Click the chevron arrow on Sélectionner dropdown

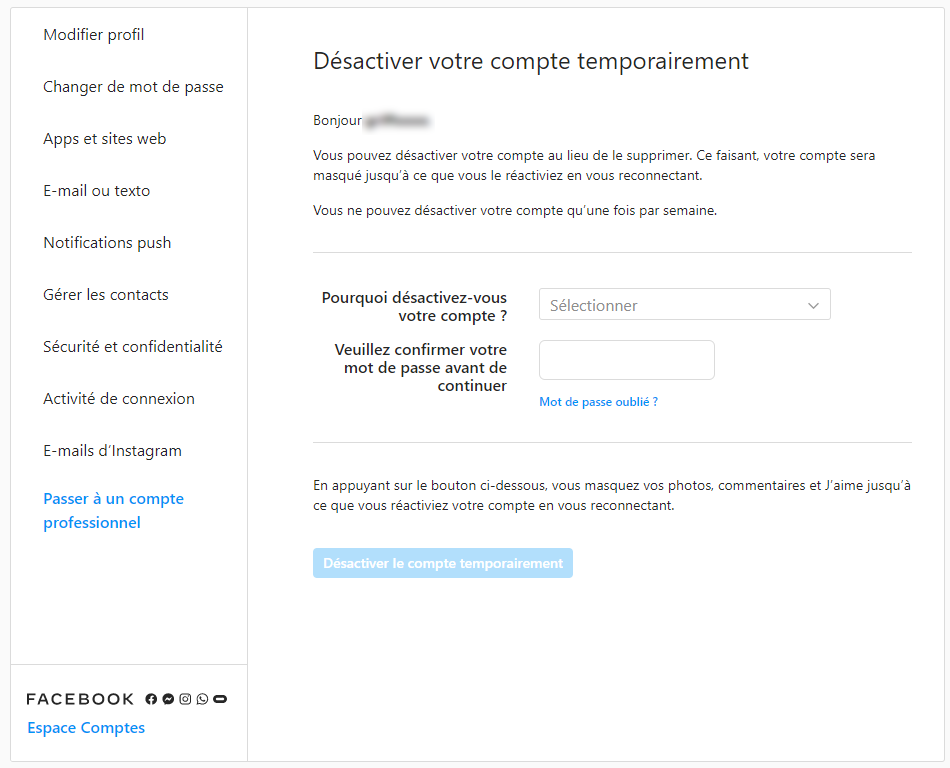pyautogui.click(x=813, y=306)
